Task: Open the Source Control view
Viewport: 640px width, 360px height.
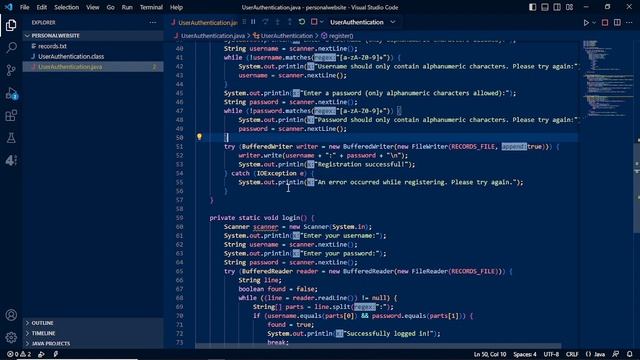Action: pyautogui.click(x=11, y=70)
